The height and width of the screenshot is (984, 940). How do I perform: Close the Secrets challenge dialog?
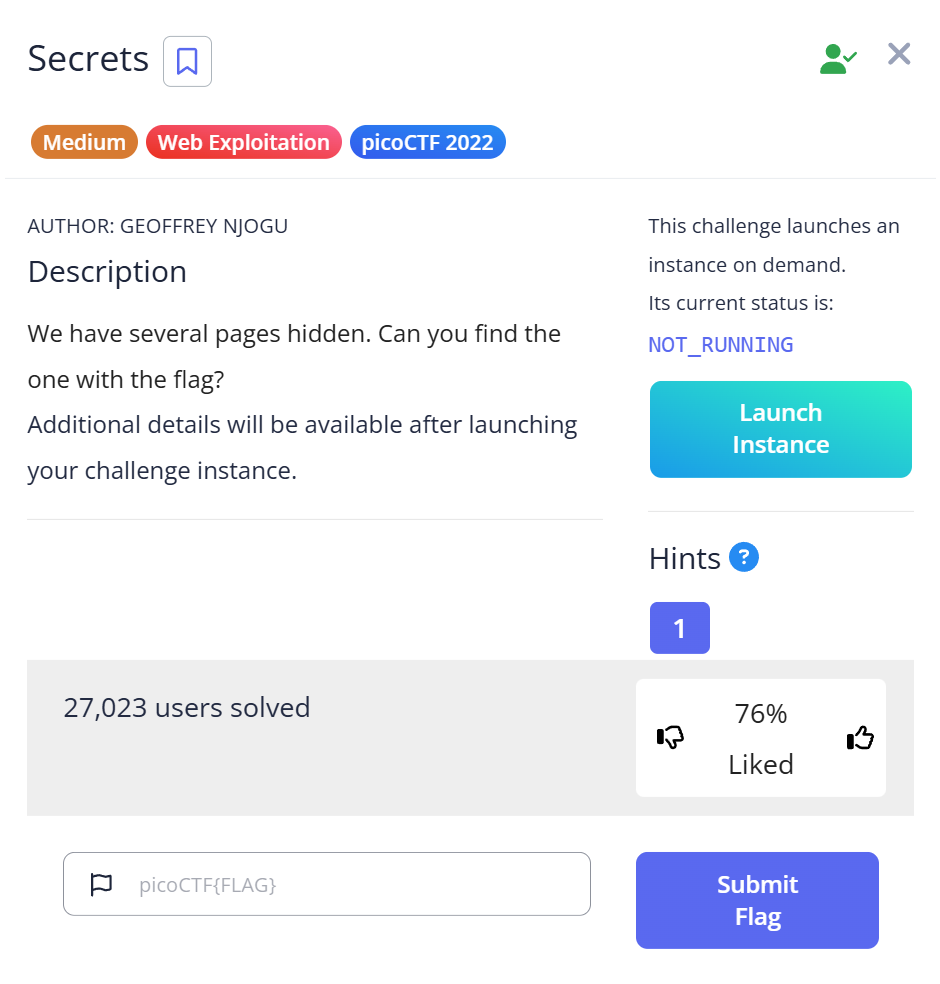tap(899, 54)
